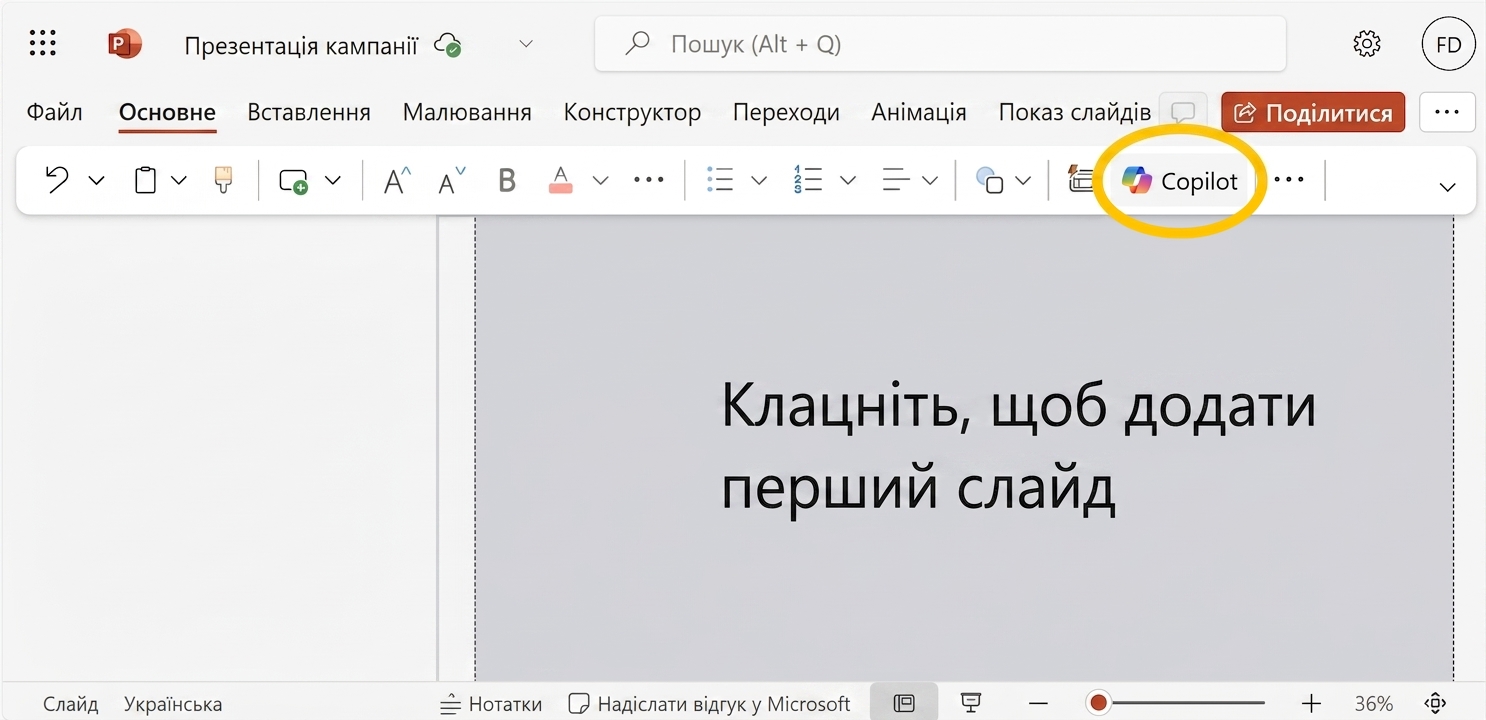Click the Пошук search box
Screen dimensions: 1486x720
click(940, 44)
